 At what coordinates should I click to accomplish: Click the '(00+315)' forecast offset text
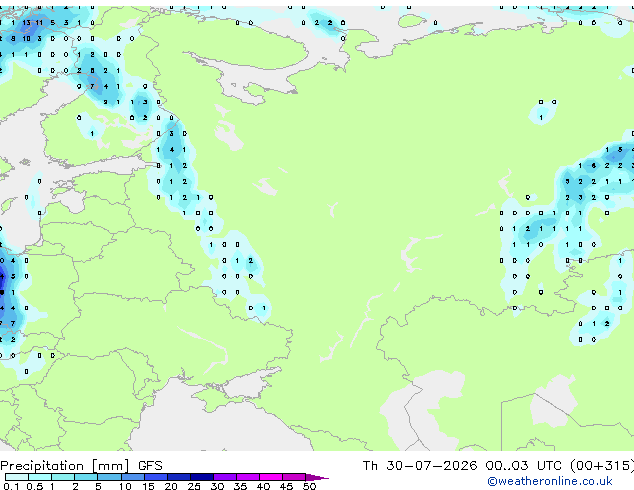tap(602, 466)
